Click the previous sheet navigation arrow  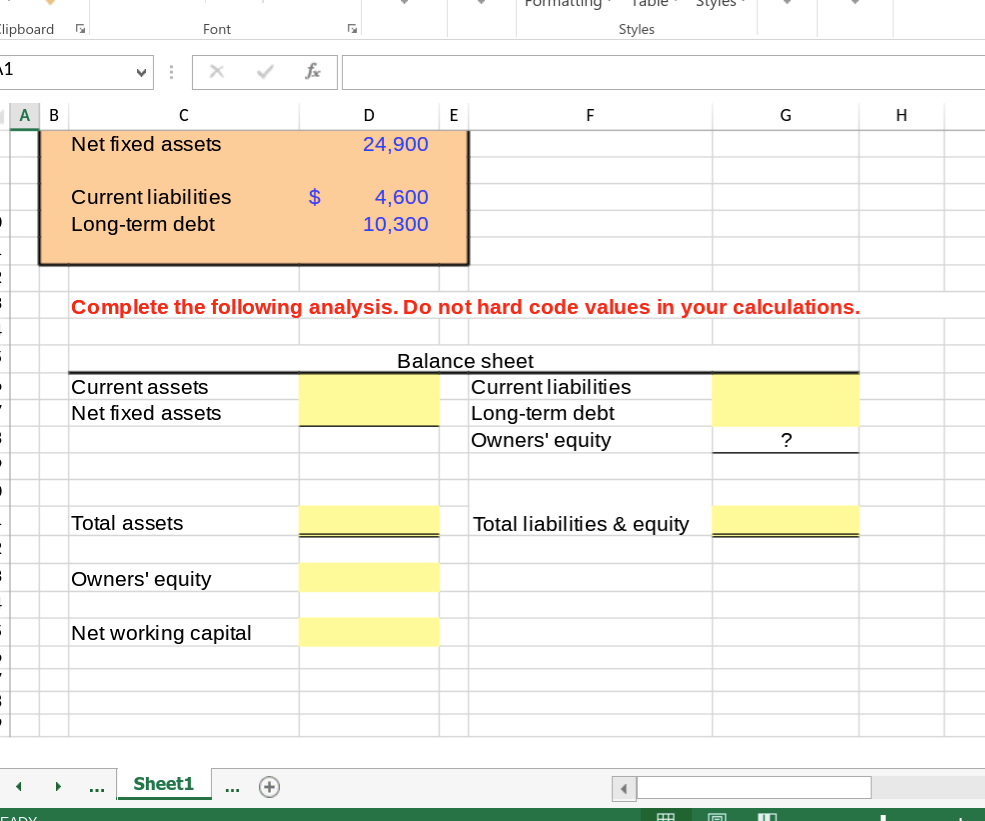[18, 787]
